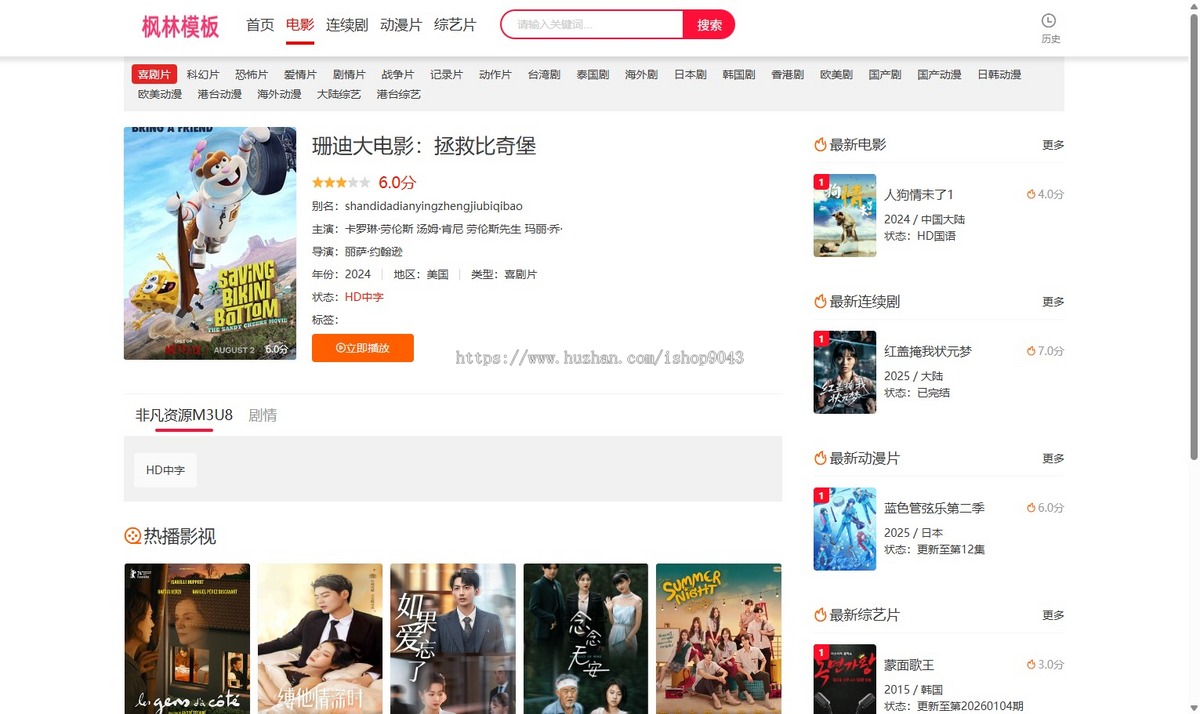Viewport: 1200px width, 714px height.
Task: Click the 枫林模板 site logo
Action: [x=180, y=26]
